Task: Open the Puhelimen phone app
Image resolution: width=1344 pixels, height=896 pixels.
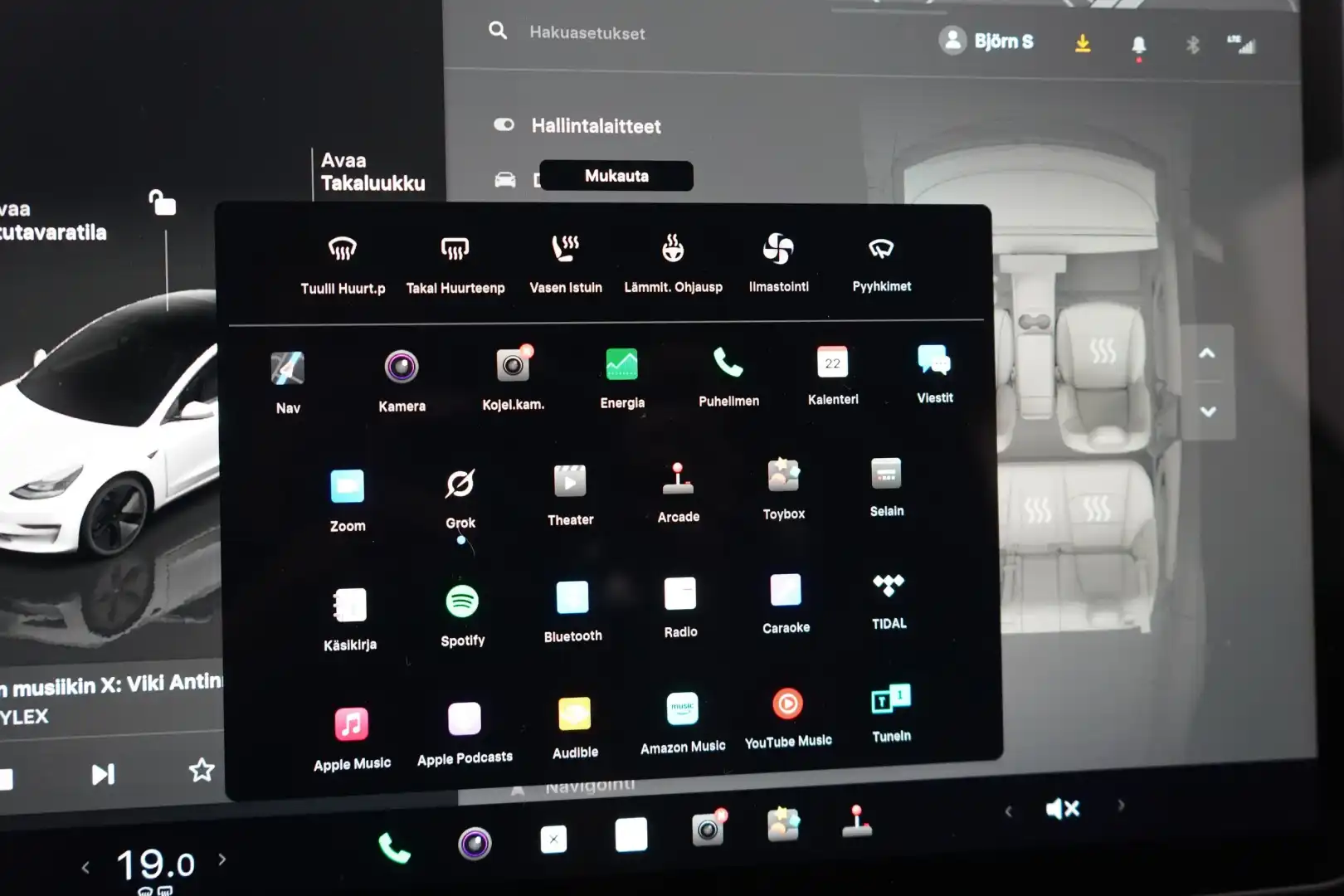Action: point(728,376)
